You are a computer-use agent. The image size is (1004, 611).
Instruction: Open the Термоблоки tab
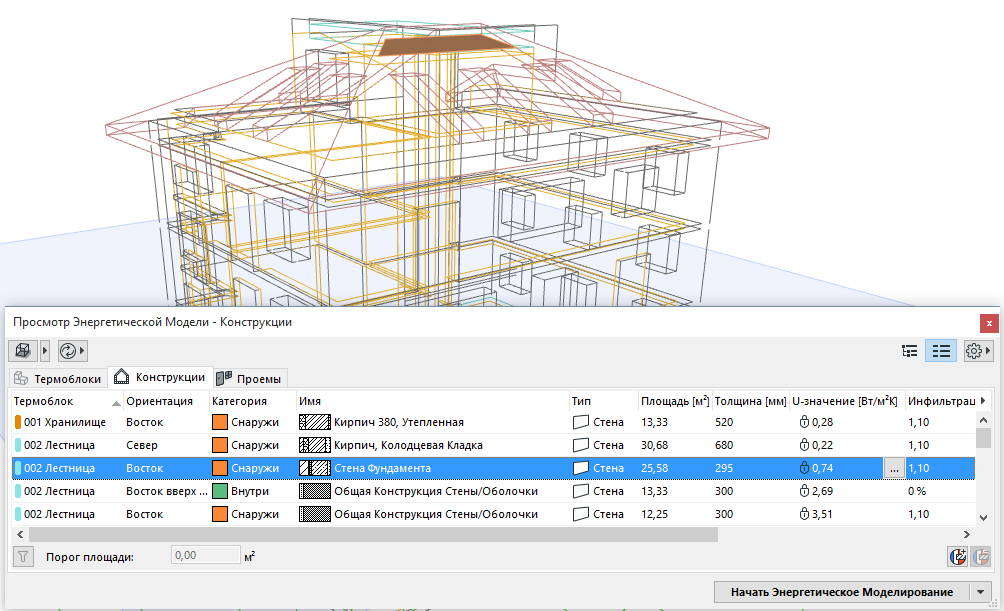point(58,379)
